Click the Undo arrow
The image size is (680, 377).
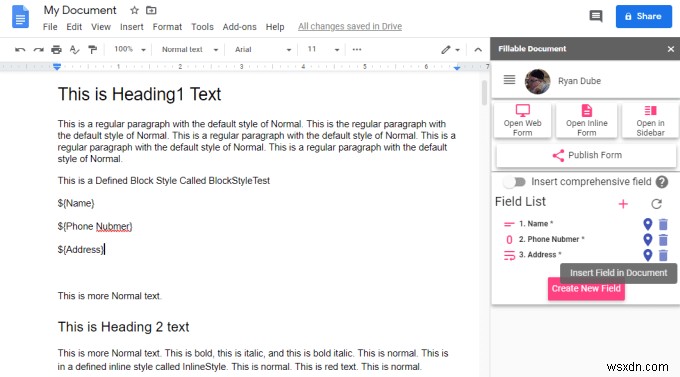(20, 50)
